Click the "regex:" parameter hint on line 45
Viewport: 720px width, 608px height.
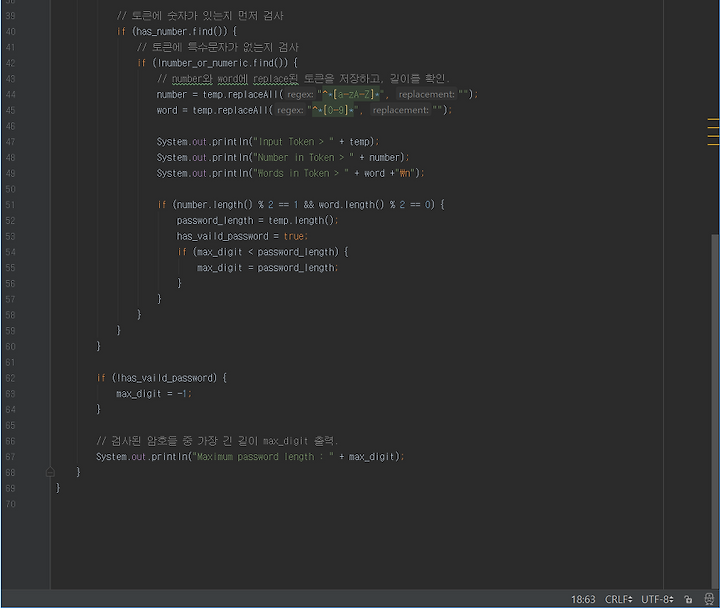(290, 110)
